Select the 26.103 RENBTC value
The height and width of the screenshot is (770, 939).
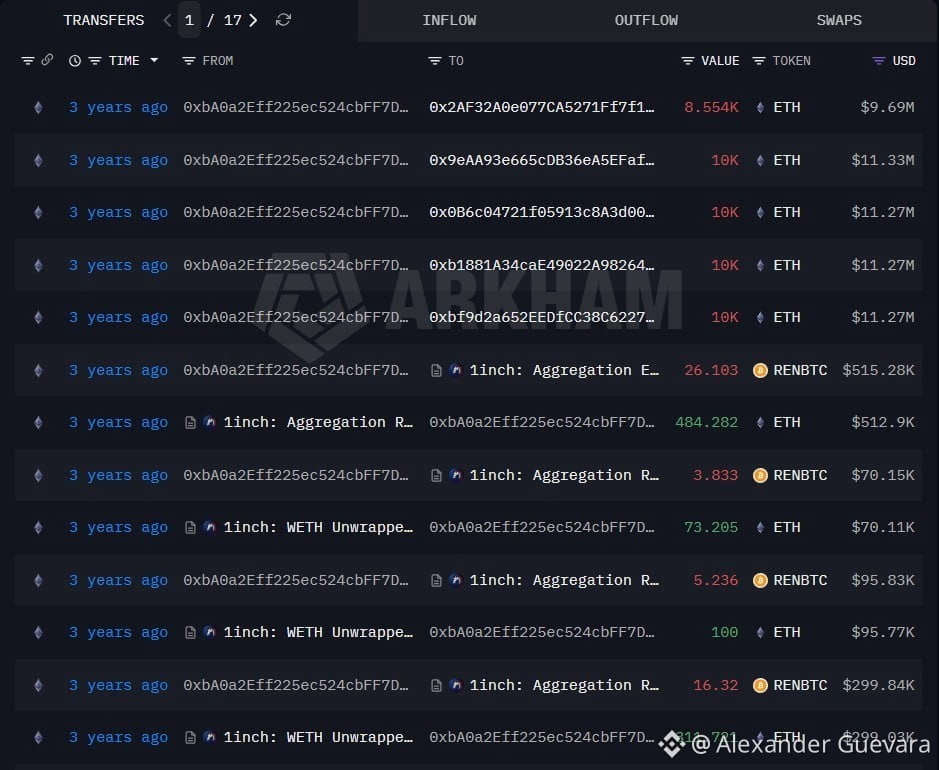[x=711, y=370]
